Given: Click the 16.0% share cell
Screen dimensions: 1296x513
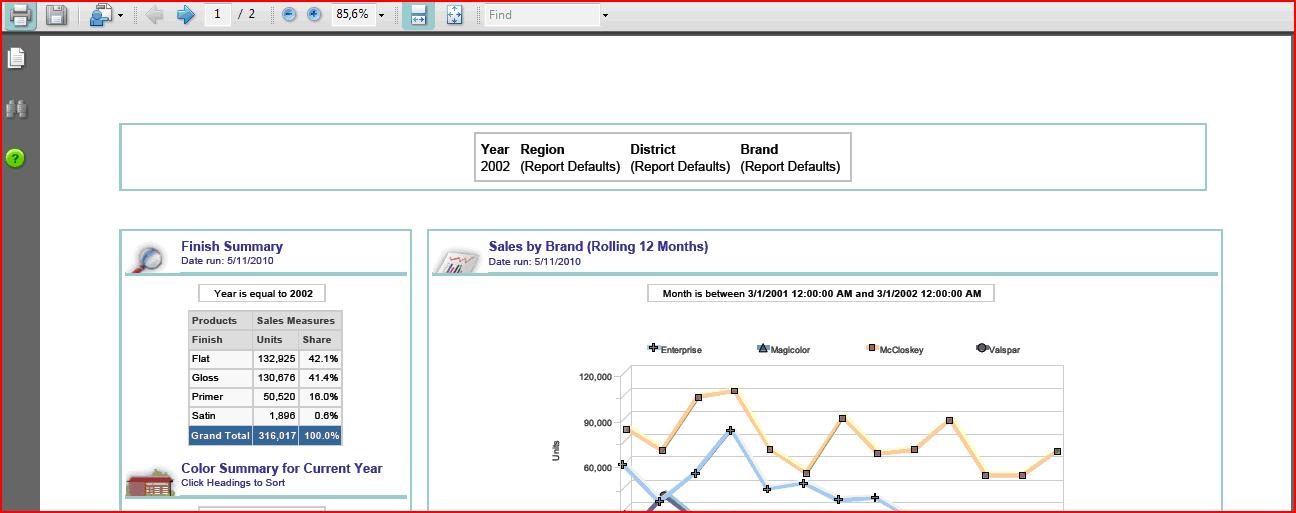Looking at the screenshot, I should coord(320,396).
